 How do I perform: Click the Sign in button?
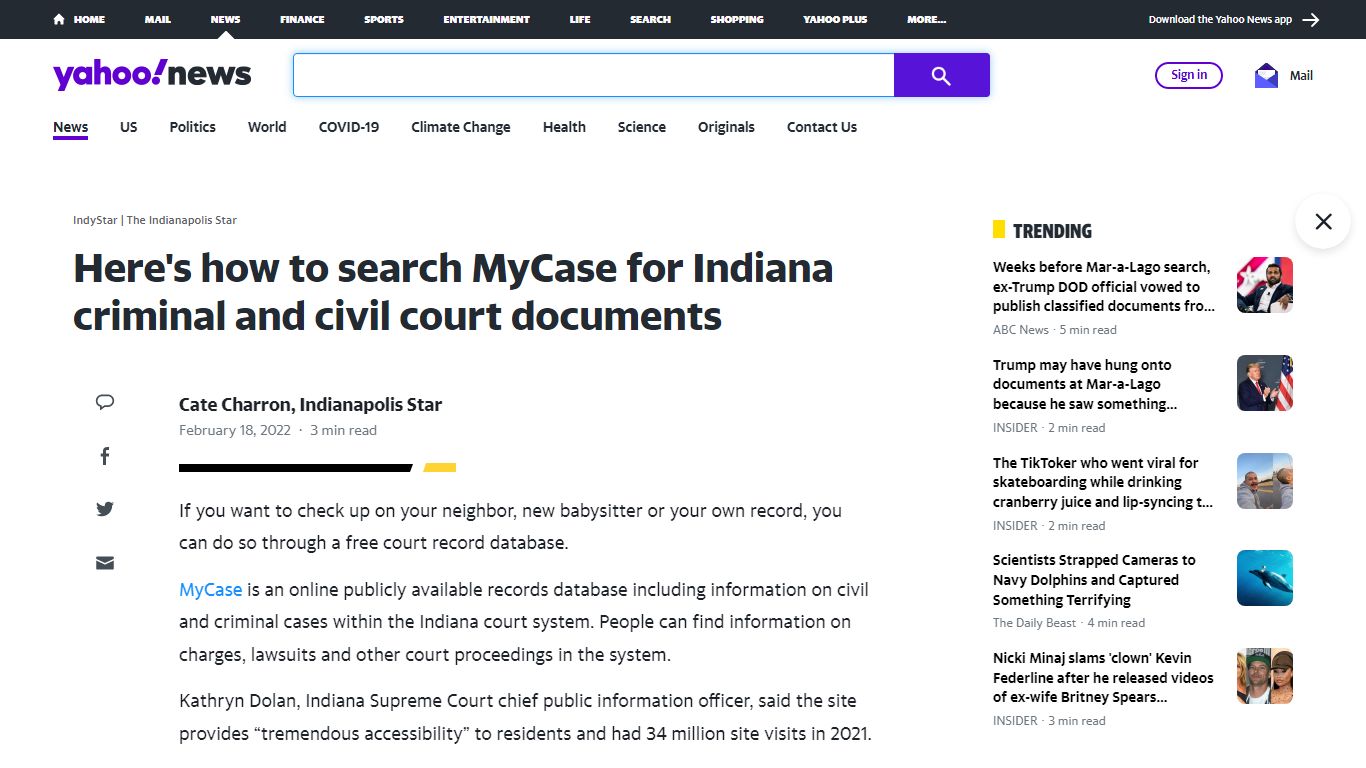pyautogui.click(x=1189, y=75)
